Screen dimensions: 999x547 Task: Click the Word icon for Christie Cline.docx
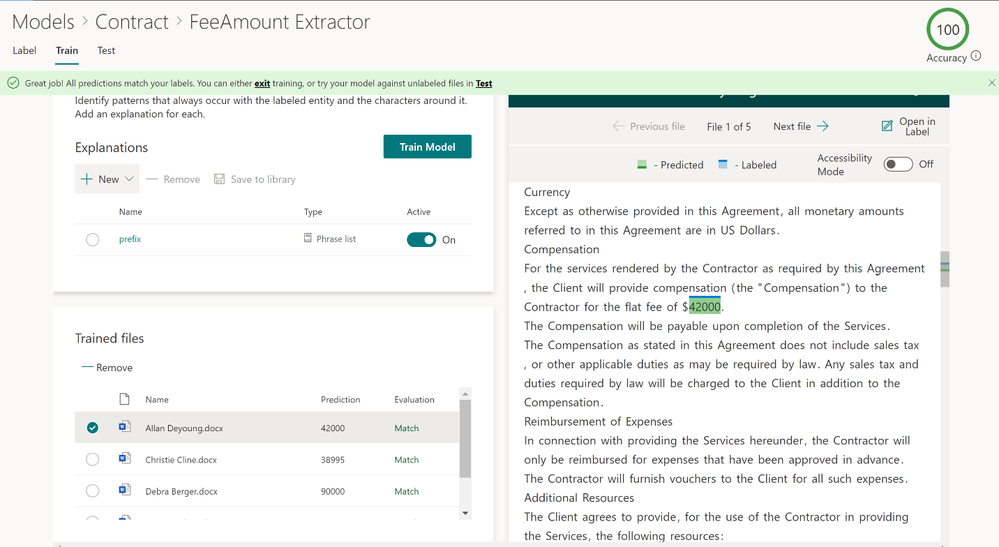(x=125, y=458)
